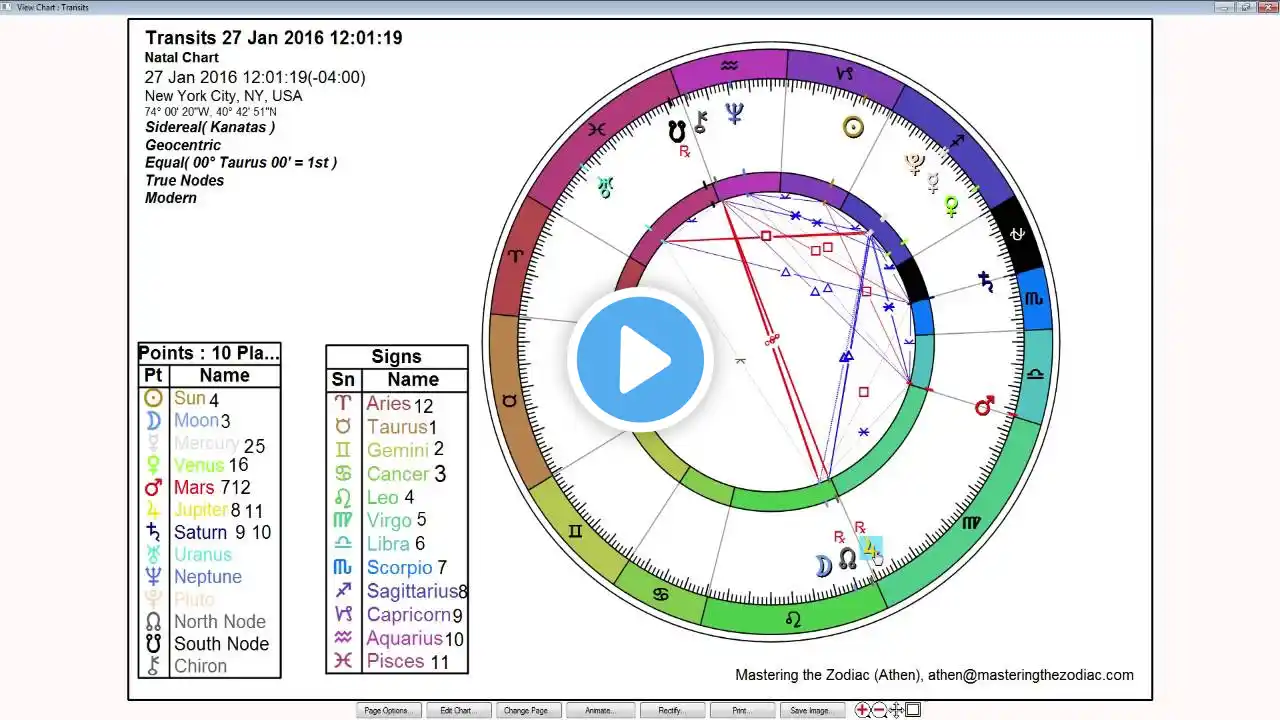Click 'Virgo' in the Signs table
The height and width of the screenshot is (720, 1280).
pyautogui.click(x=389, y=521)
